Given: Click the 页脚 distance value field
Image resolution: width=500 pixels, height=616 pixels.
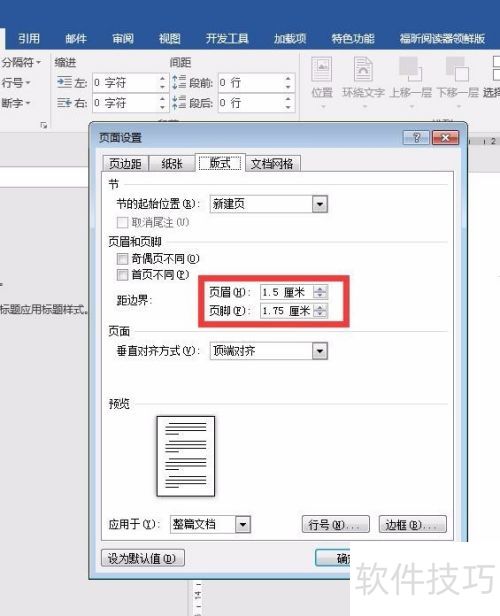Looking at the screenshot, I should (287, 311).
